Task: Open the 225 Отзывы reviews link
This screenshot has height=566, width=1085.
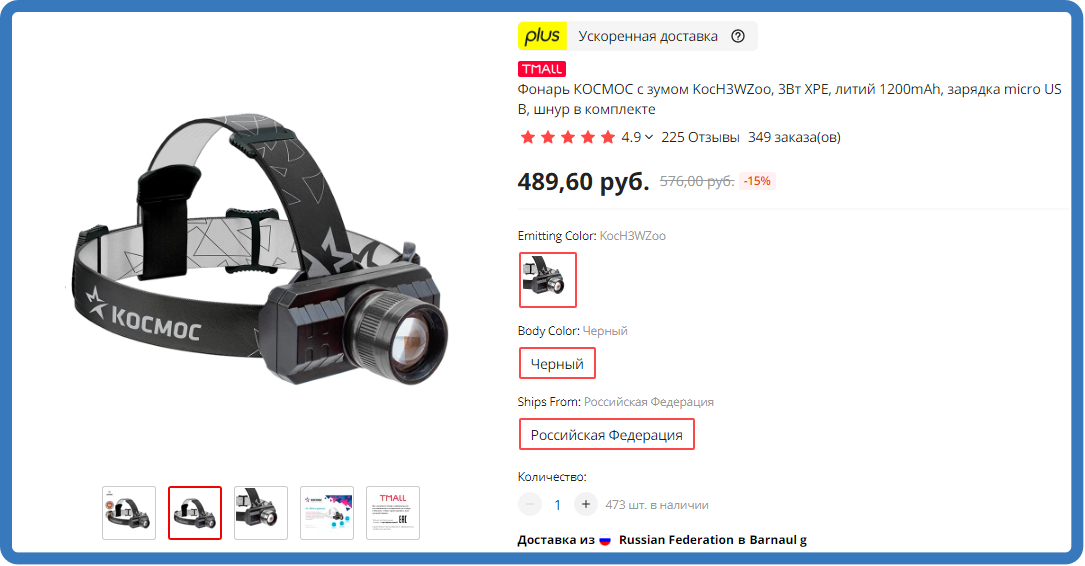Action: 700,137
